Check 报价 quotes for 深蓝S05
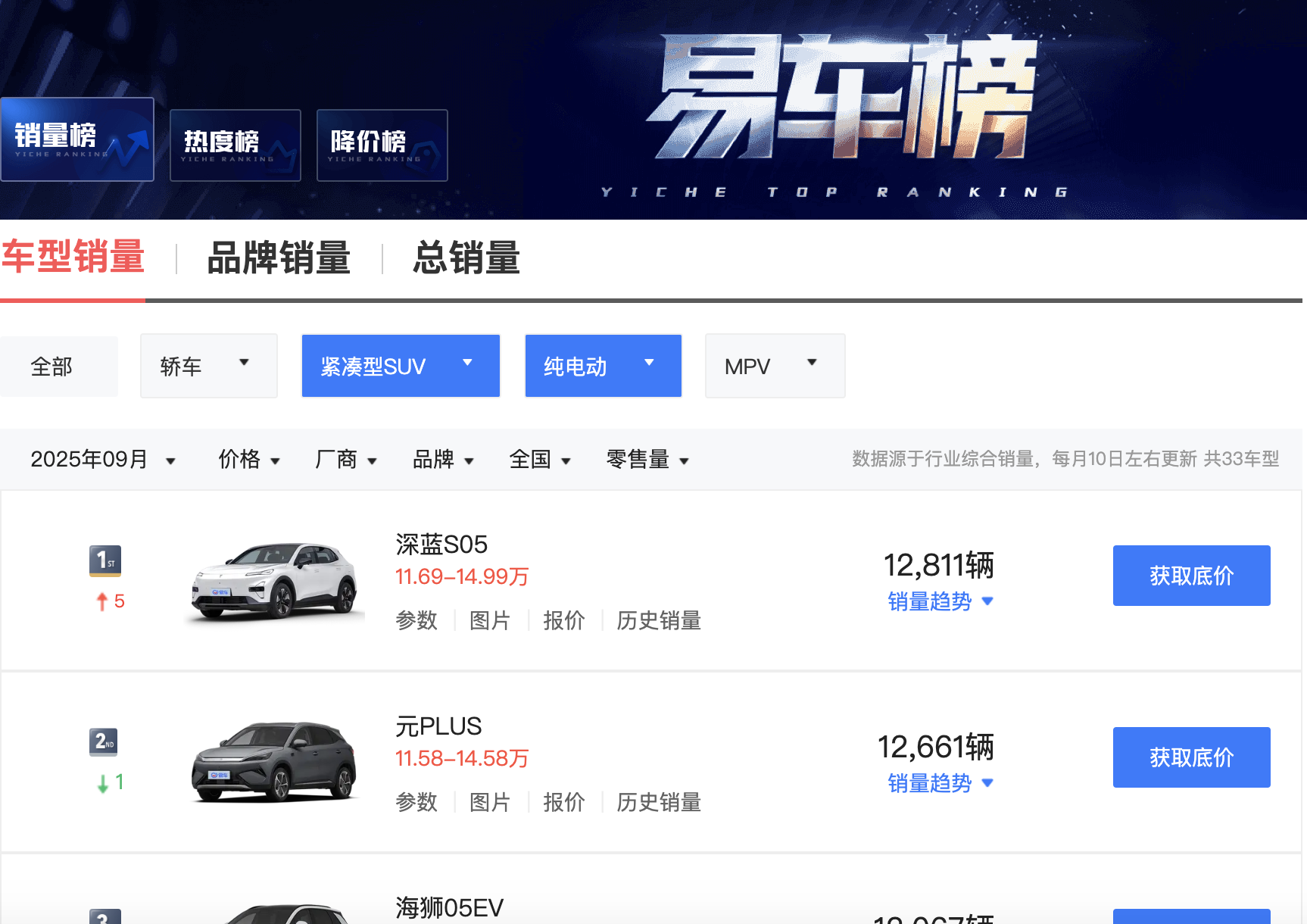Image resolution: width=1307 pixels, height=924 pixels. tap(563, 620)
